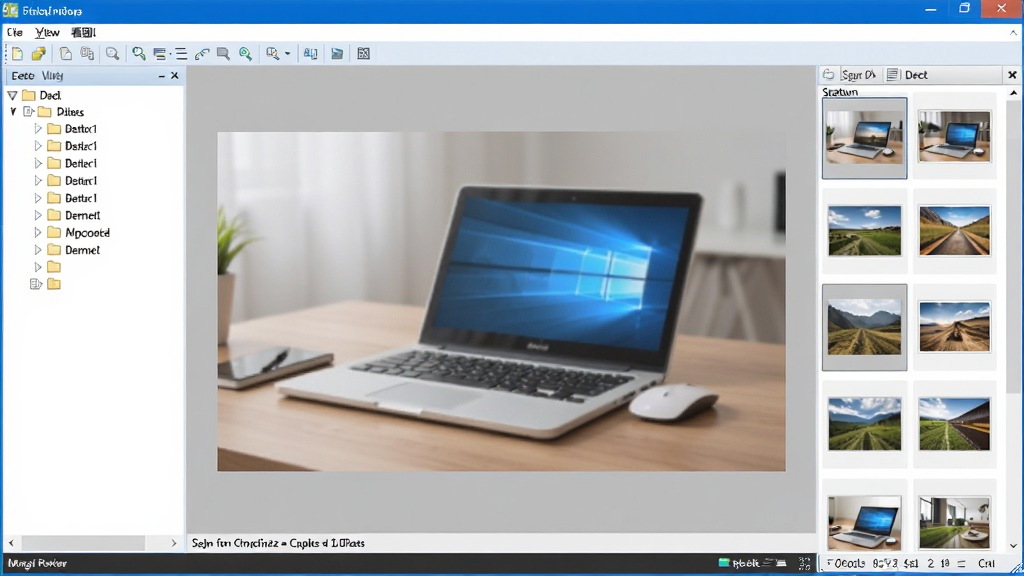Click the blue picture toolbar icon
1024x576 pixels.
coord(337,54)
